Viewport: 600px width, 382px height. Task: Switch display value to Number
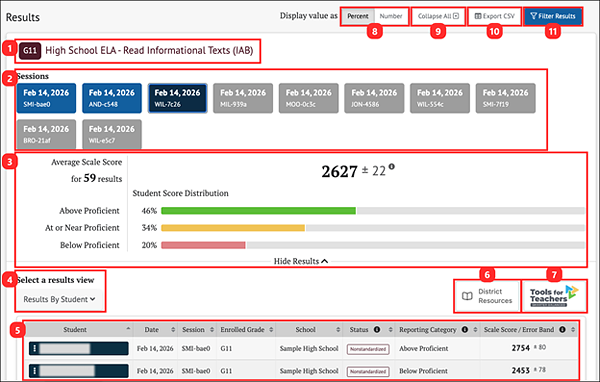click(391, 16)
